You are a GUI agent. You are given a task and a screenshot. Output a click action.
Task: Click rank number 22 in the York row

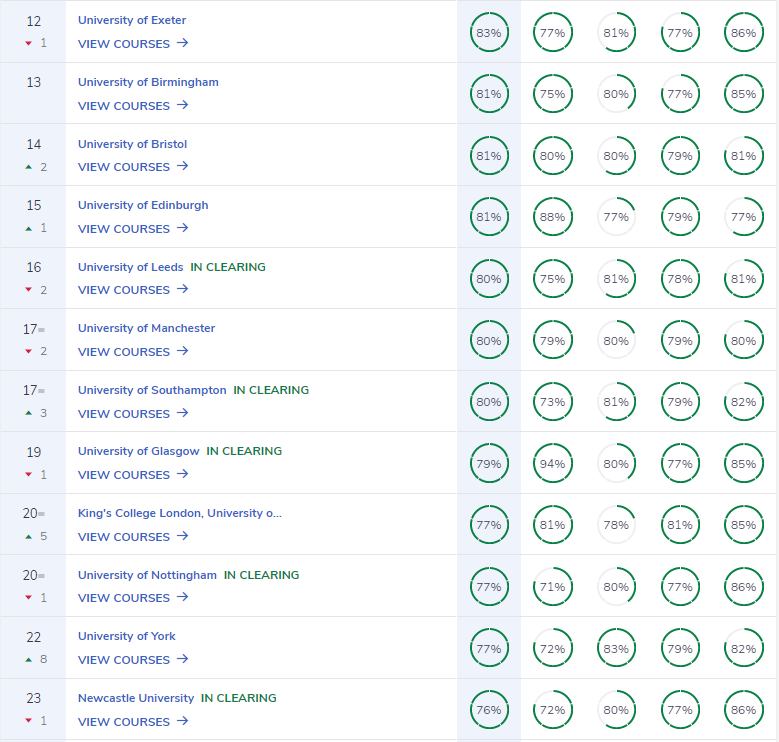tap(34, 637)
